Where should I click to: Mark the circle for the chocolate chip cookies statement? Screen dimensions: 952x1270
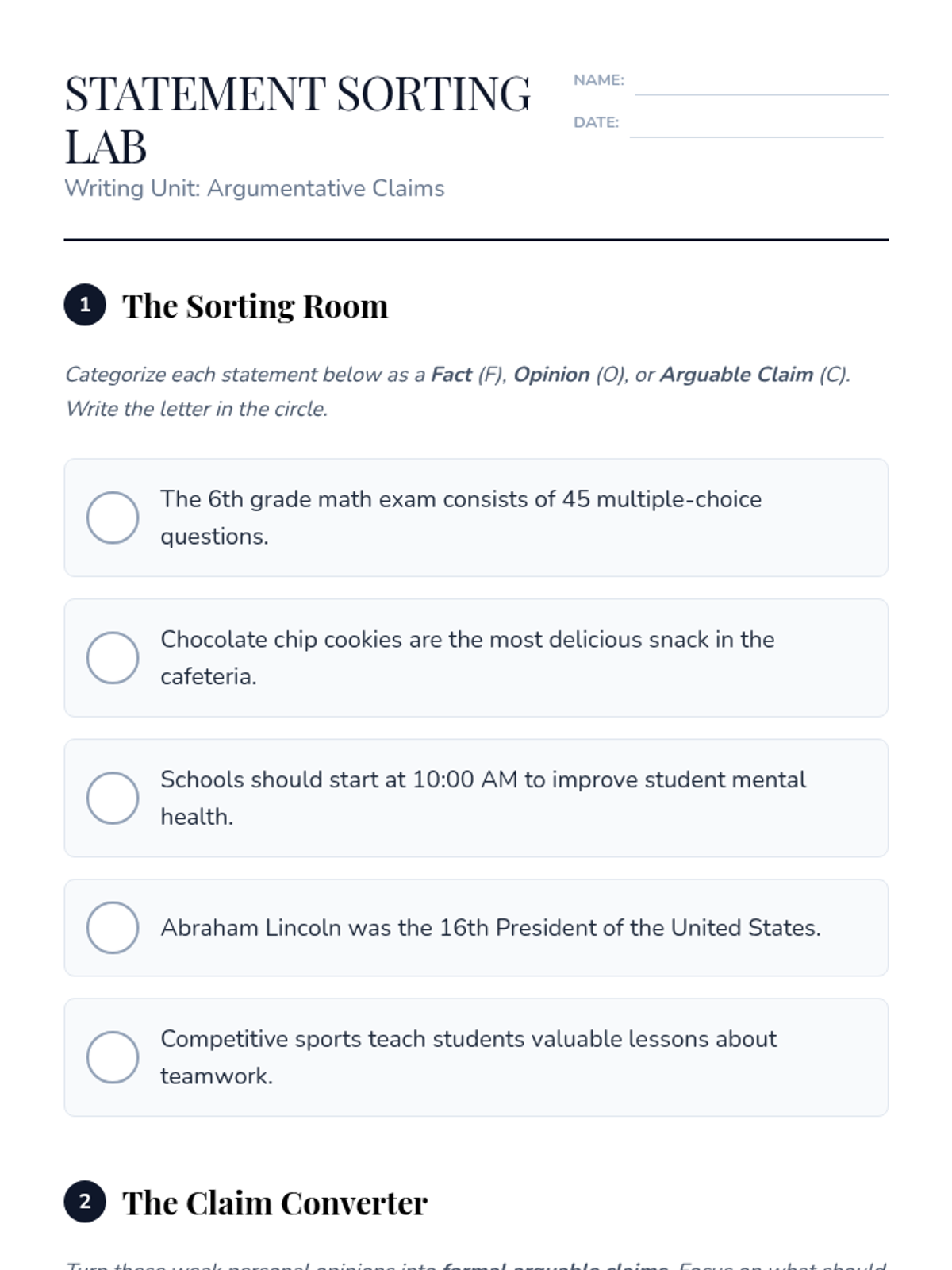tap(113, 658)
